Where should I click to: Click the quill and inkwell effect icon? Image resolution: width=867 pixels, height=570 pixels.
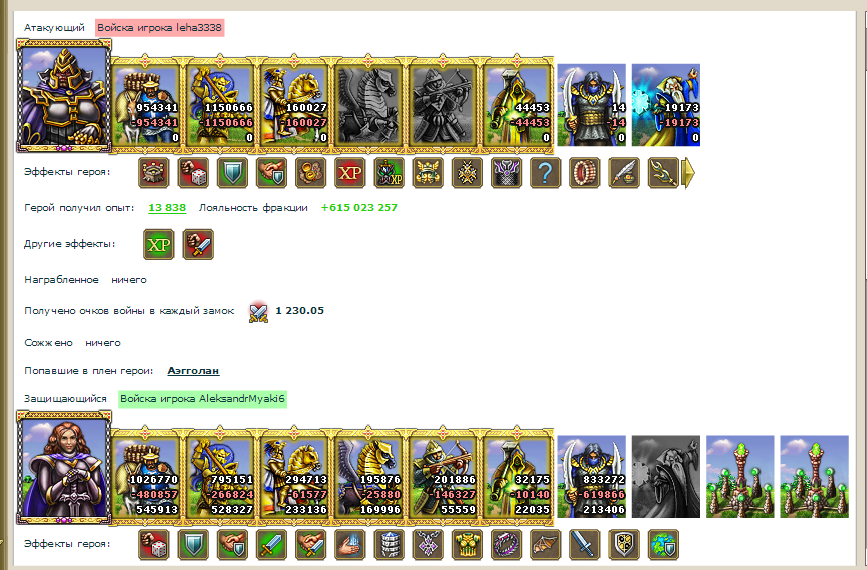[x=624, y=173]
